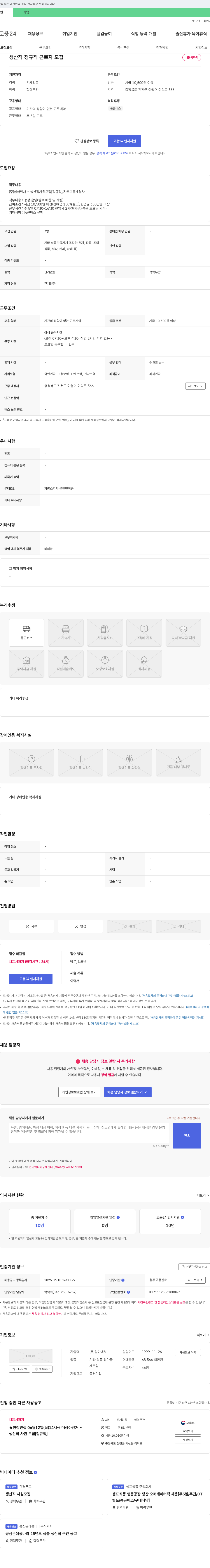Click info icon beside 빅데이터 추천 정보
This screenshot has height=1568, width=210.
[35, 1472]
